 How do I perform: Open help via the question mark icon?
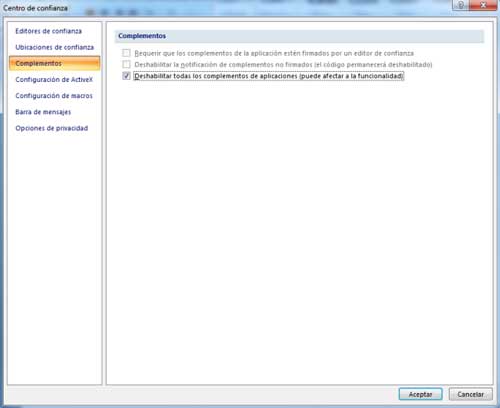click(x=461, y=5)
